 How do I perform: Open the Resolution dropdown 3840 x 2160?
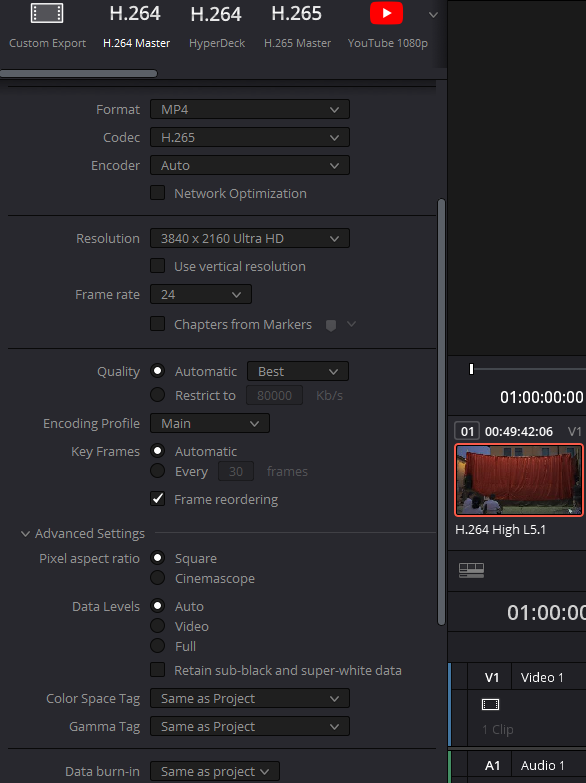point(250,238)
